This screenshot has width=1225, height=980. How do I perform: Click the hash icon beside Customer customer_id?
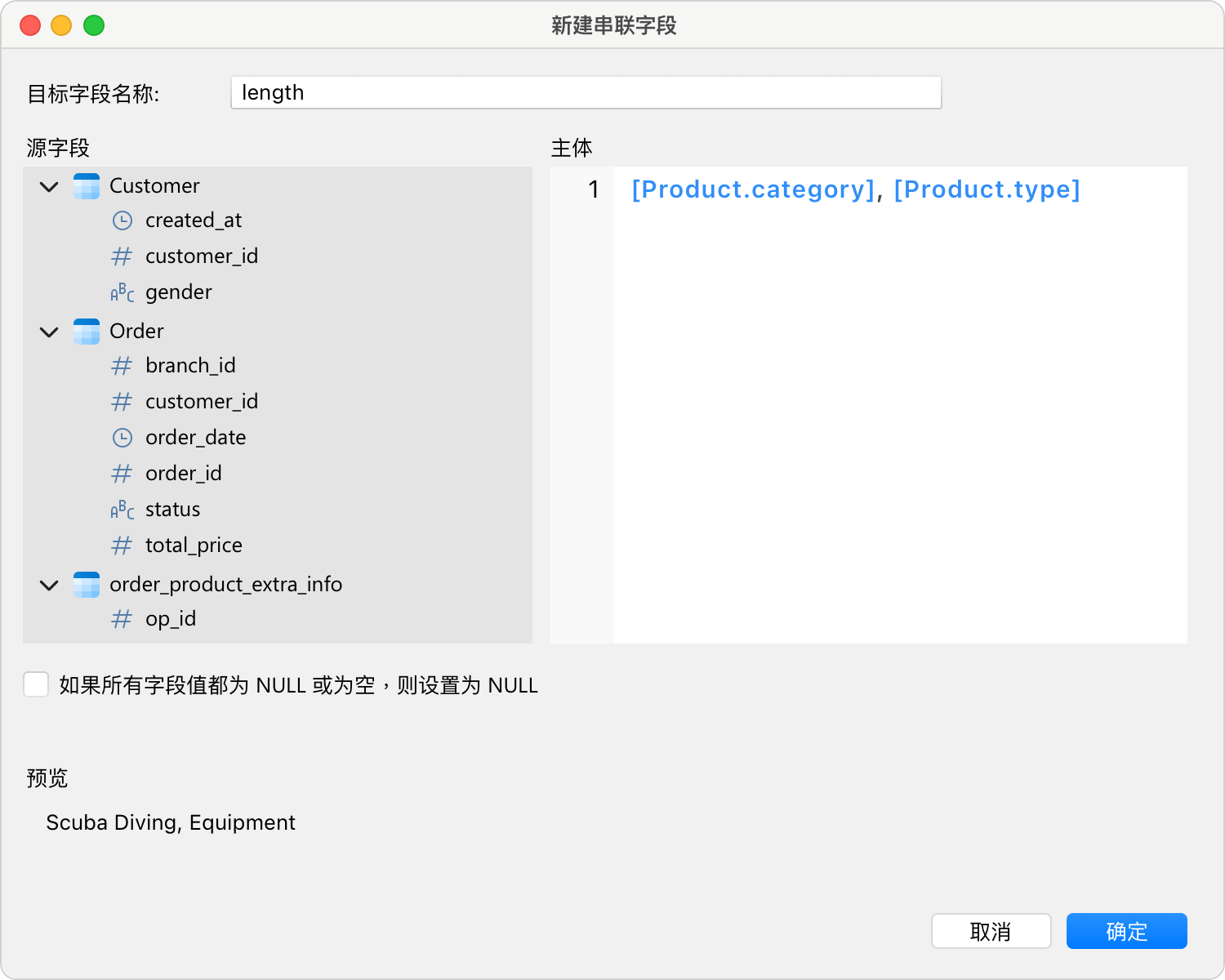coord(122,256)
